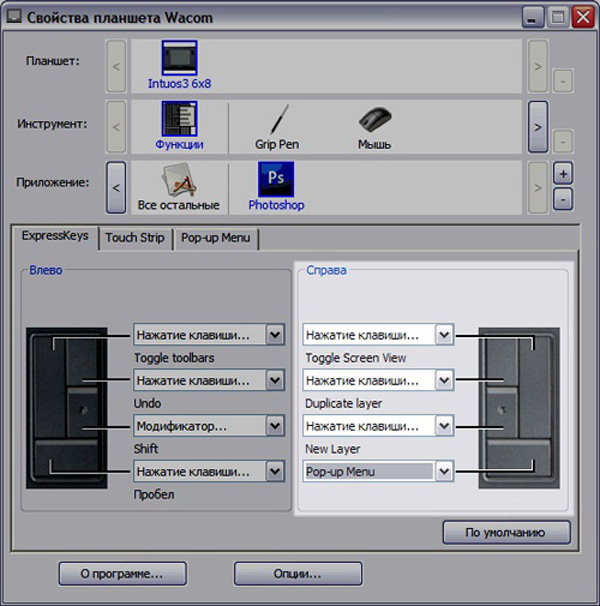Select the Intuos3 6x8 tablet icon
Image resolution: width=600 pixels, height=606 pixels.
(x=180, y=59)
